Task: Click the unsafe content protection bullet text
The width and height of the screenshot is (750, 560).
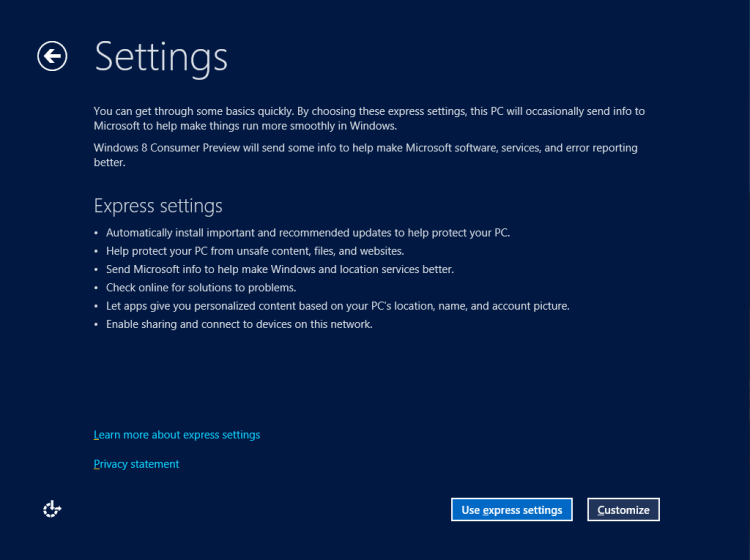Action: pos(255,251)
